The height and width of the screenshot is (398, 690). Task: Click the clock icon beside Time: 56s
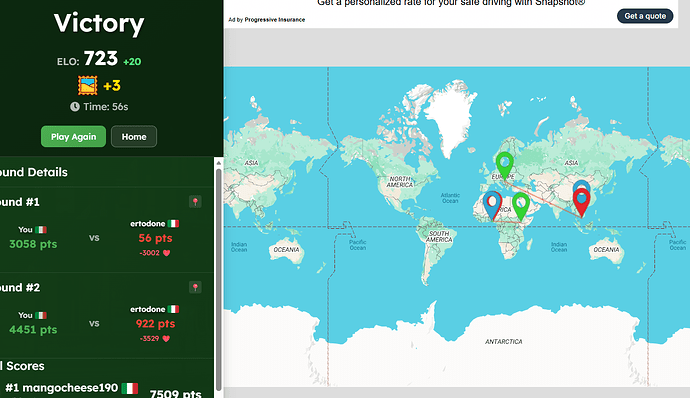pyautogui.click(x=75, y=107)
